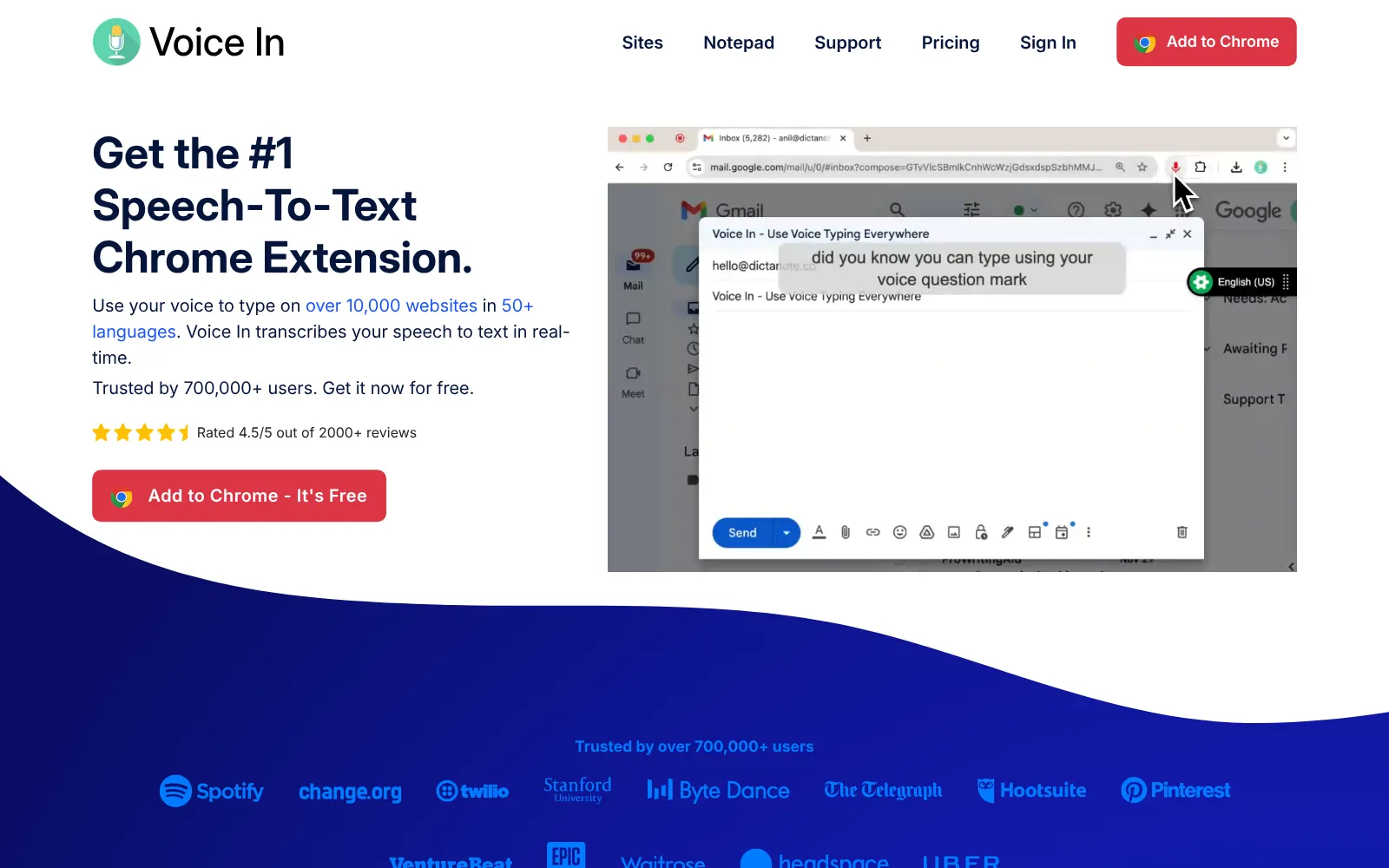Open Send options dropdown arrow in demo
This screenshot has height=868, width=1389.
(x=787, y=532)
